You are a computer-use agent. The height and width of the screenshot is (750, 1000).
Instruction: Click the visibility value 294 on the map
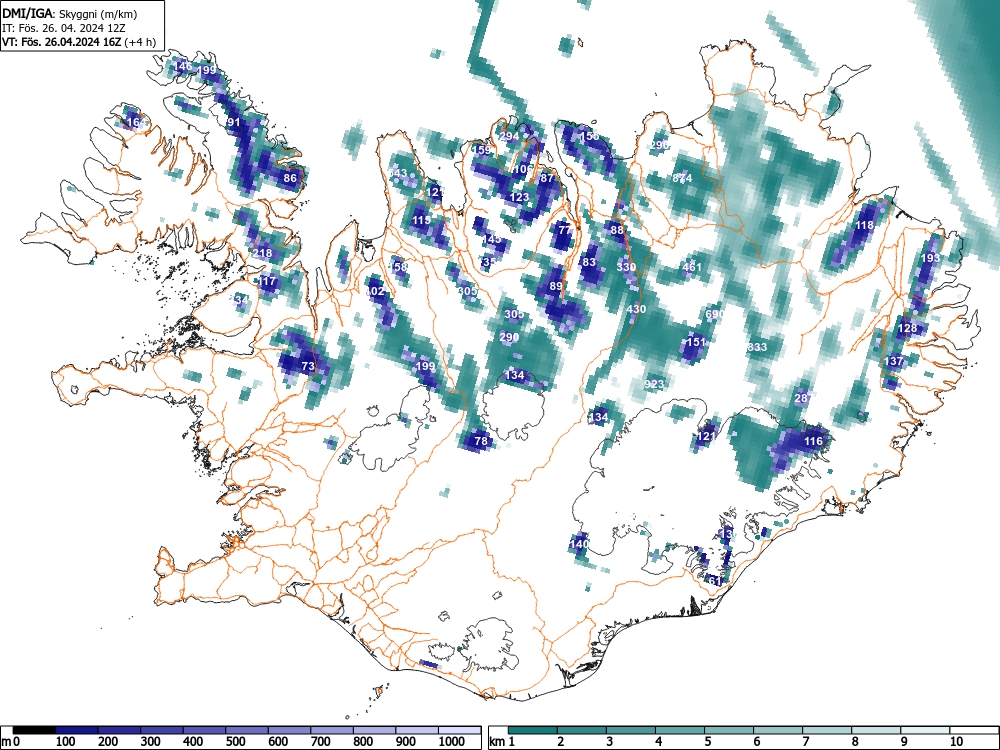(x=509, y=136)
